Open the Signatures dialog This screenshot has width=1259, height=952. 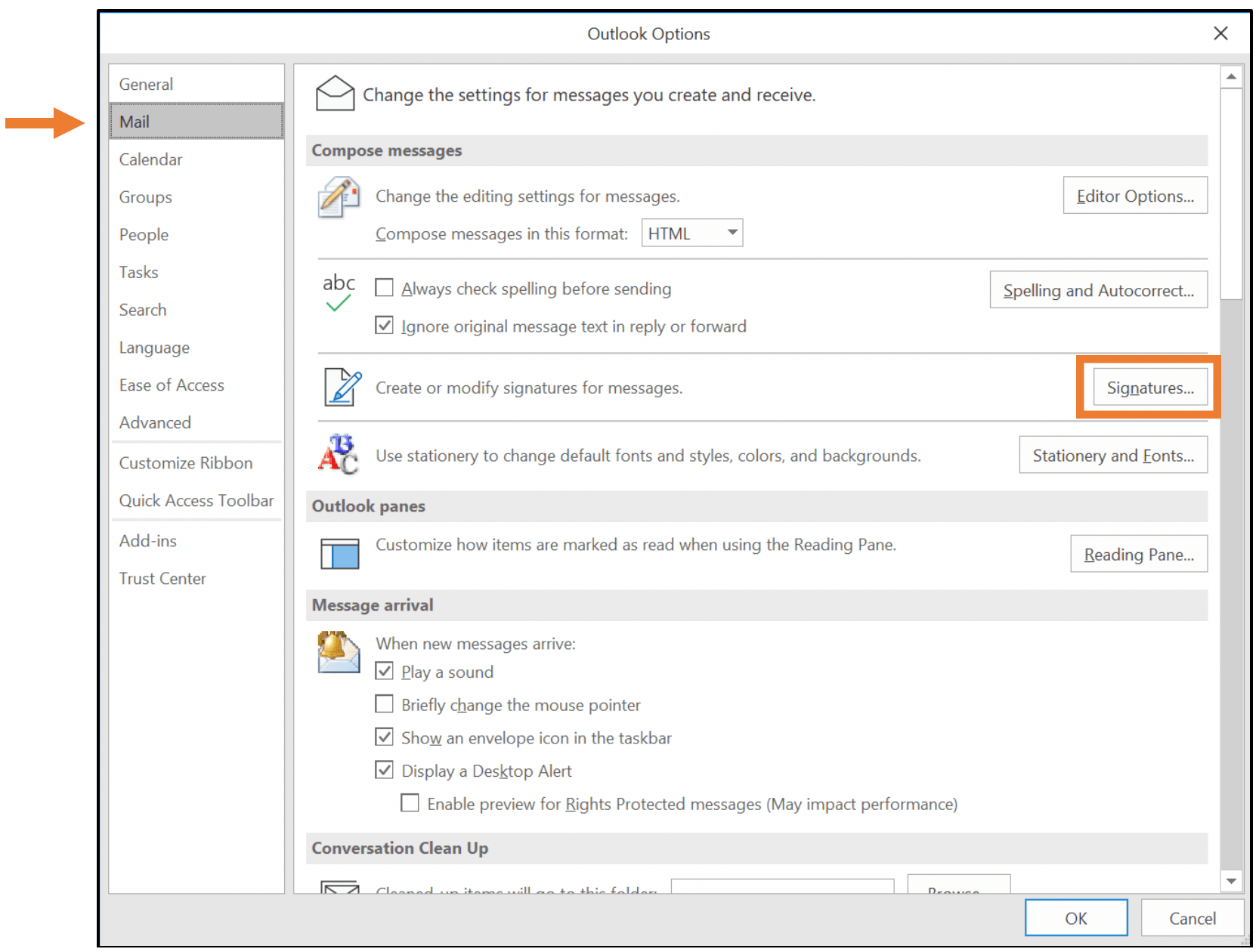(1149, 388)
